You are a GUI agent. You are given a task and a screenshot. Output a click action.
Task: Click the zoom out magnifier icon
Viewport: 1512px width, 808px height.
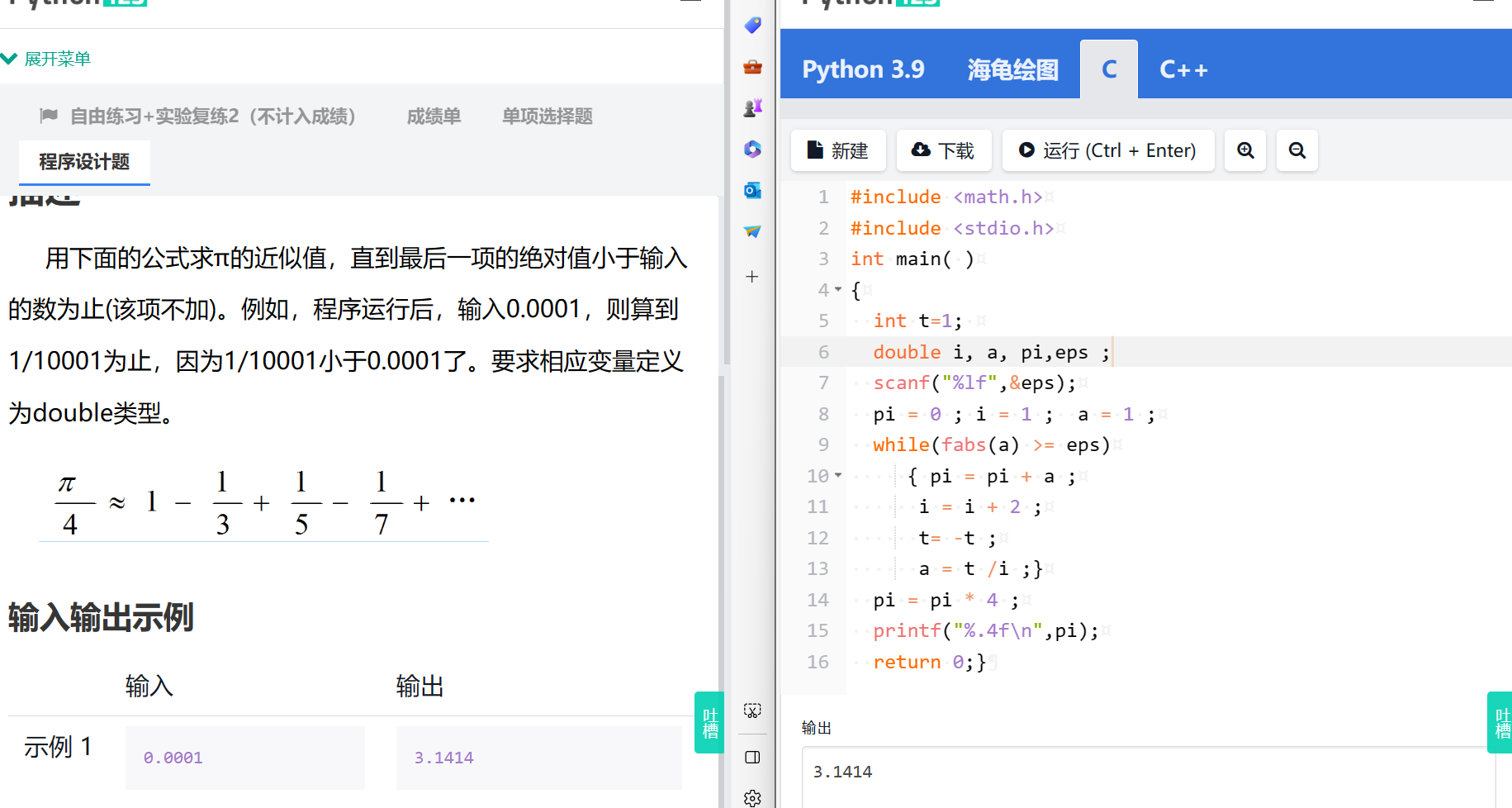coord(1296,150)
